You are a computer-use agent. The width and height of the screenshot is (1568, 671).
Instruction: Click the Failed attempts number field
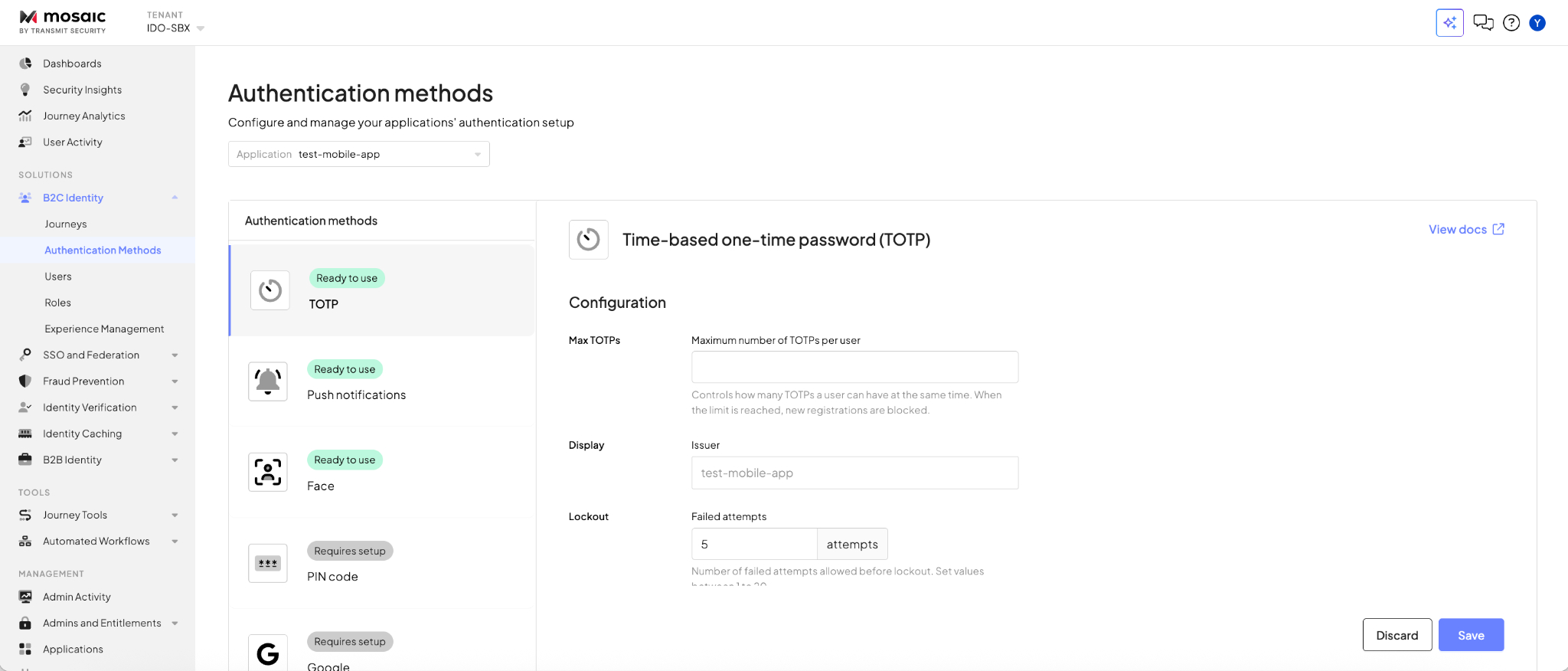click(753, 545)
